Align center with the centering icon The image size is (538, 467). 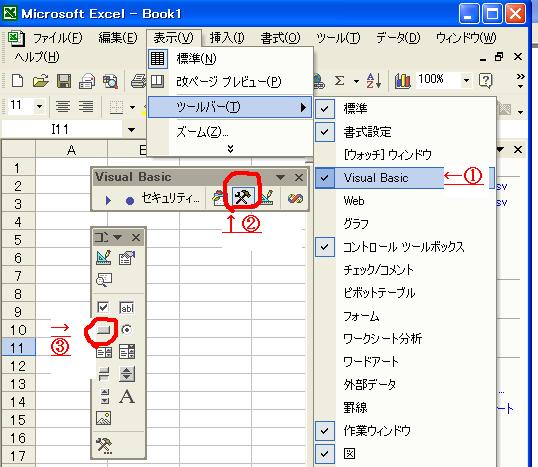63,106
